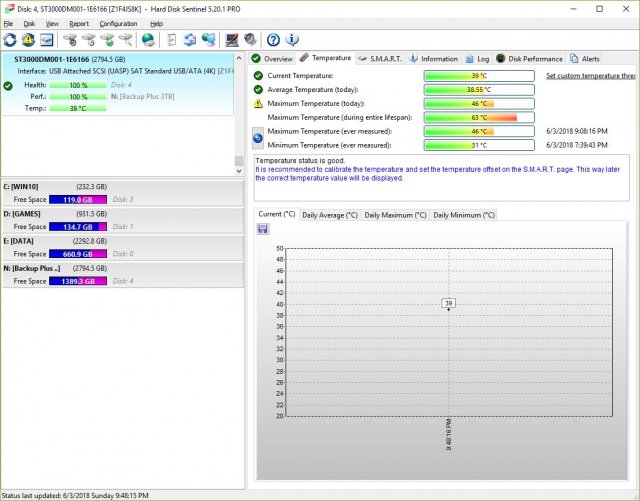Screen dimensions: 640x501
Task: Open the Disk Performance tab
Action: pyautogui.click(x=529, y=59)
